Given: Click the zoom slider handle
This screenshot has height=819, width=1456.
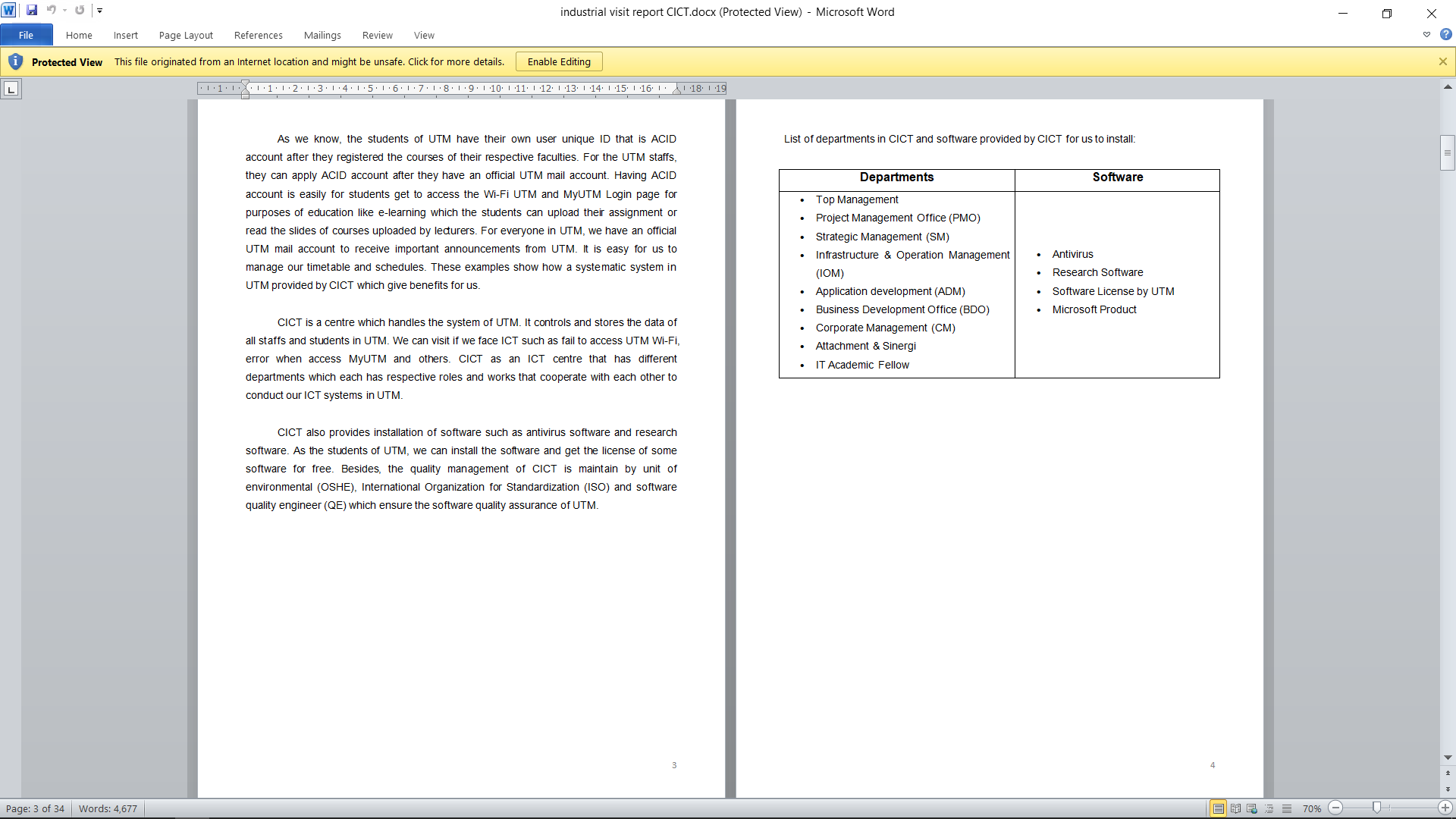Looking at the screenshot, I should point(1376,808).
